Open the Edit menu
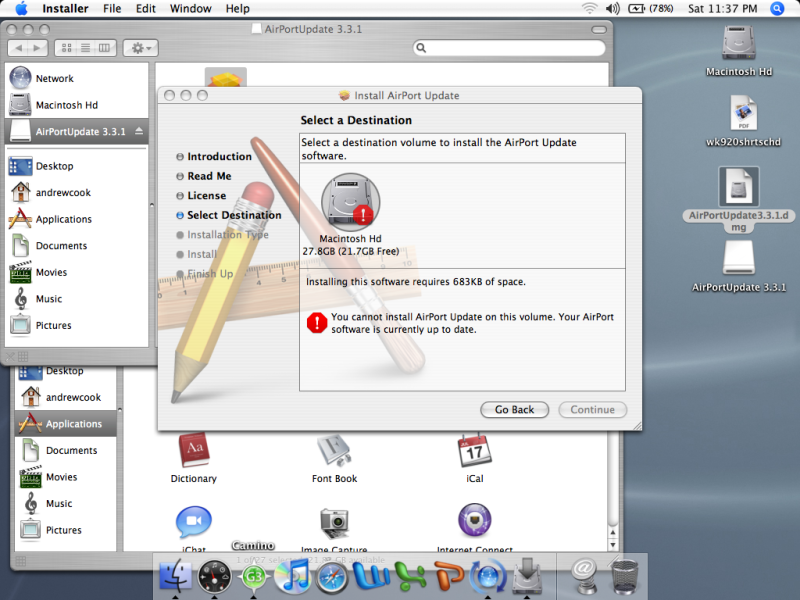The image size is (800, 600). tap(145, 8)
